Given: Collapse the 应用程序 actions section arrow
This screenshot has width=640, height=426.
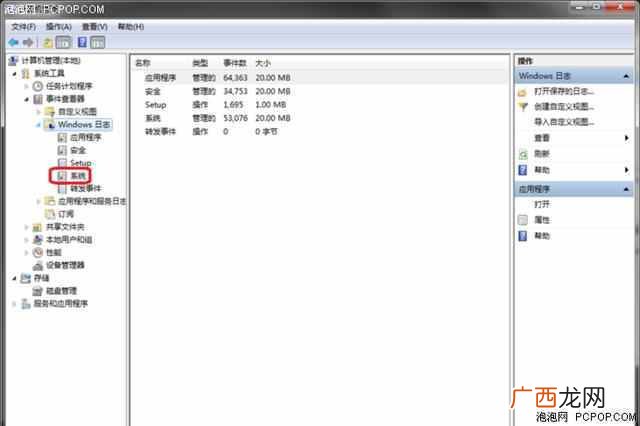Looking at the screenshot, I should tap(626, 189).
